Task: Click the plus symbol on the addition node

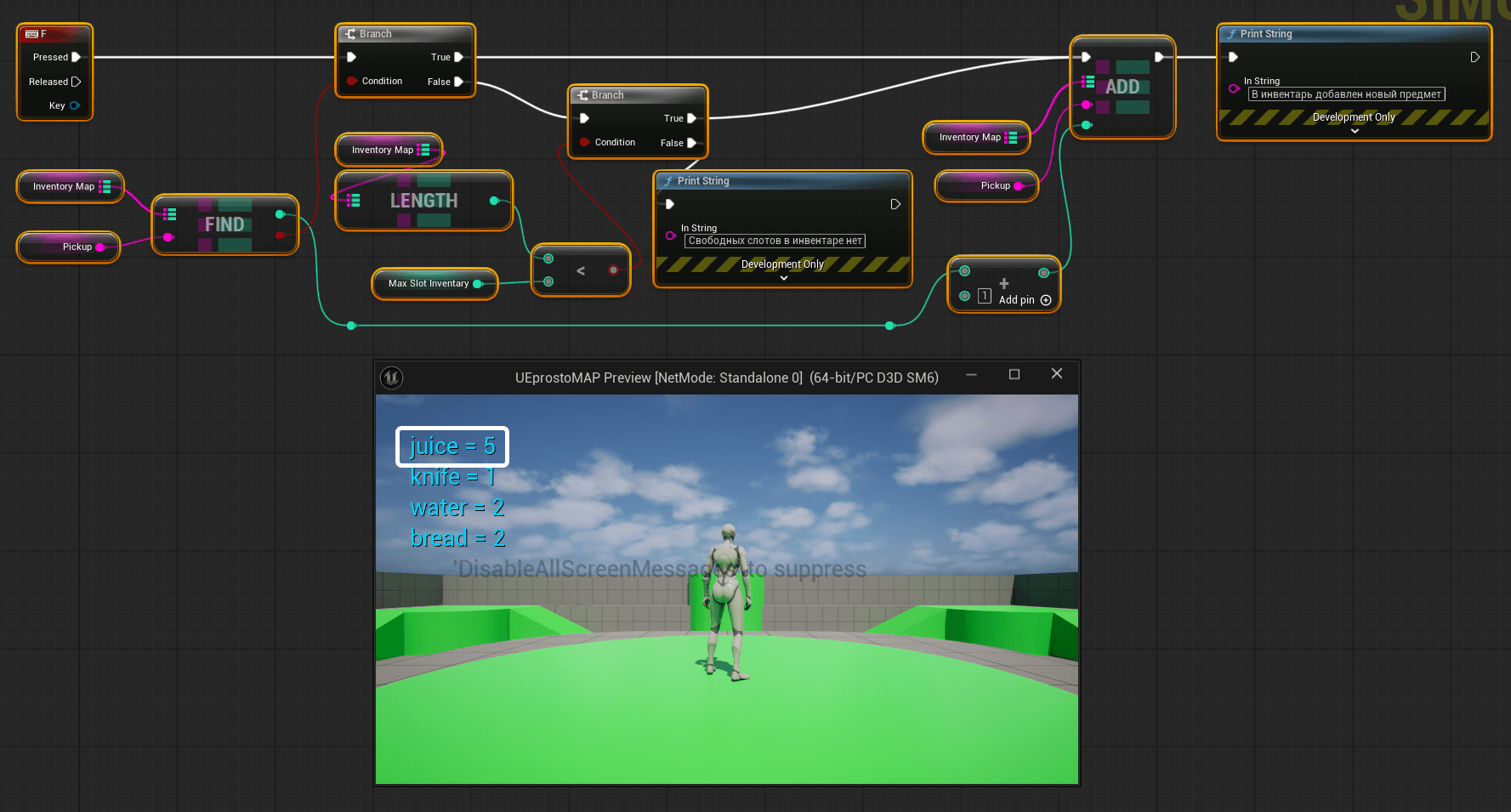Action: (1003, 283)
